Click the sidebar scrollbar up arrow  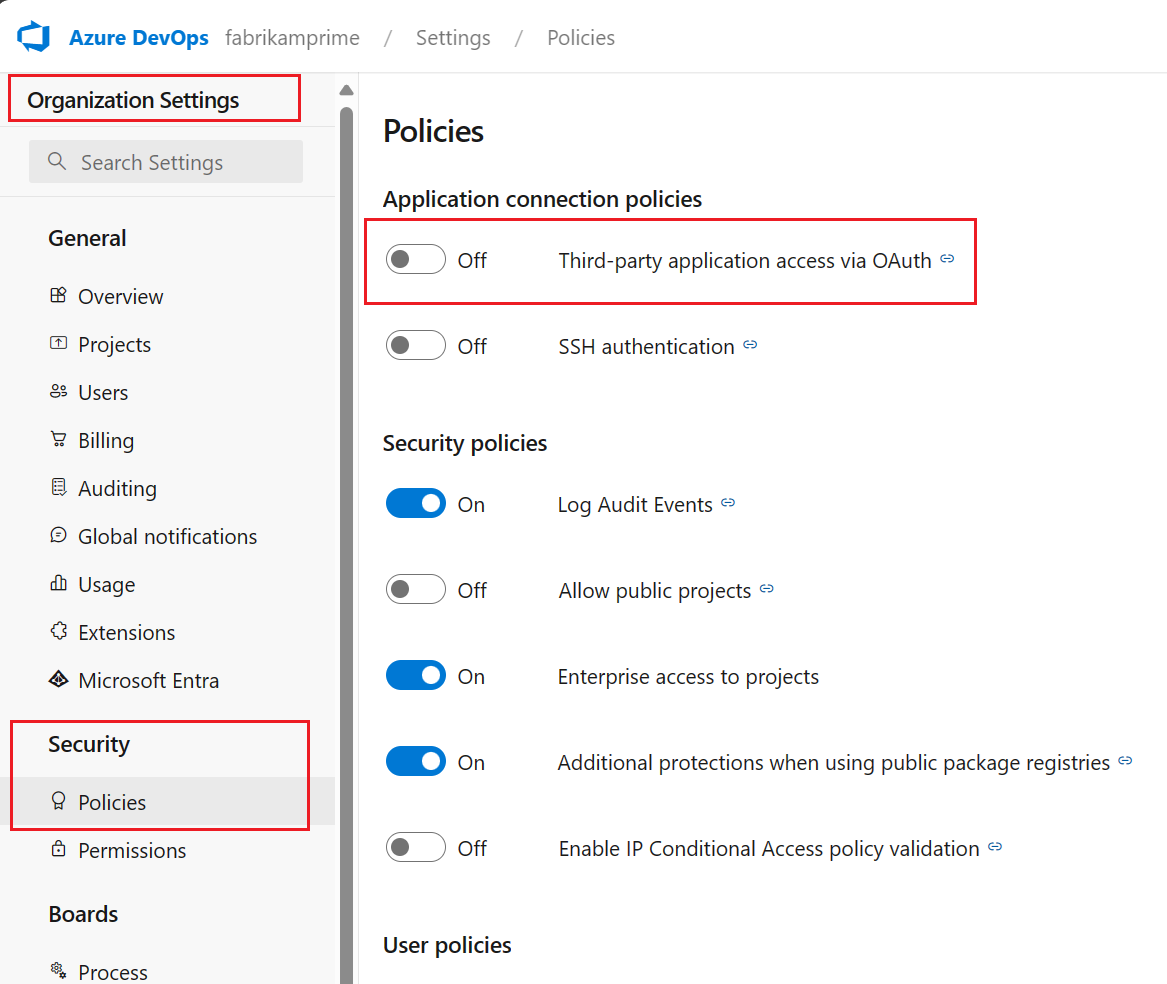[x=346, y=90]
